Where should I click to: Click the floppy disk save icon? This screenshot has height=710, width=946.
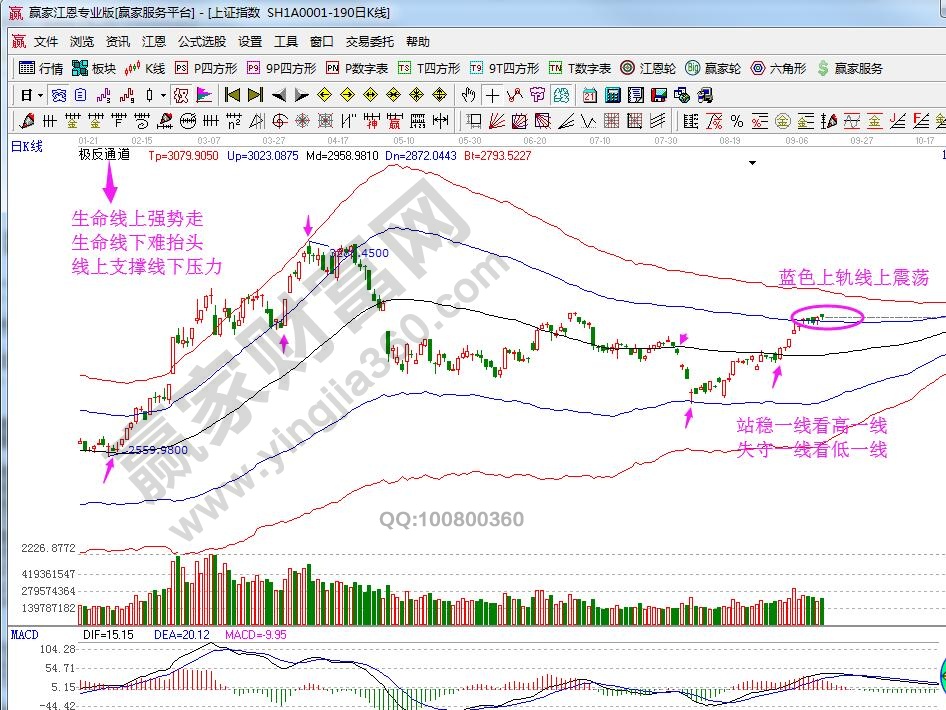coord(658,96)
